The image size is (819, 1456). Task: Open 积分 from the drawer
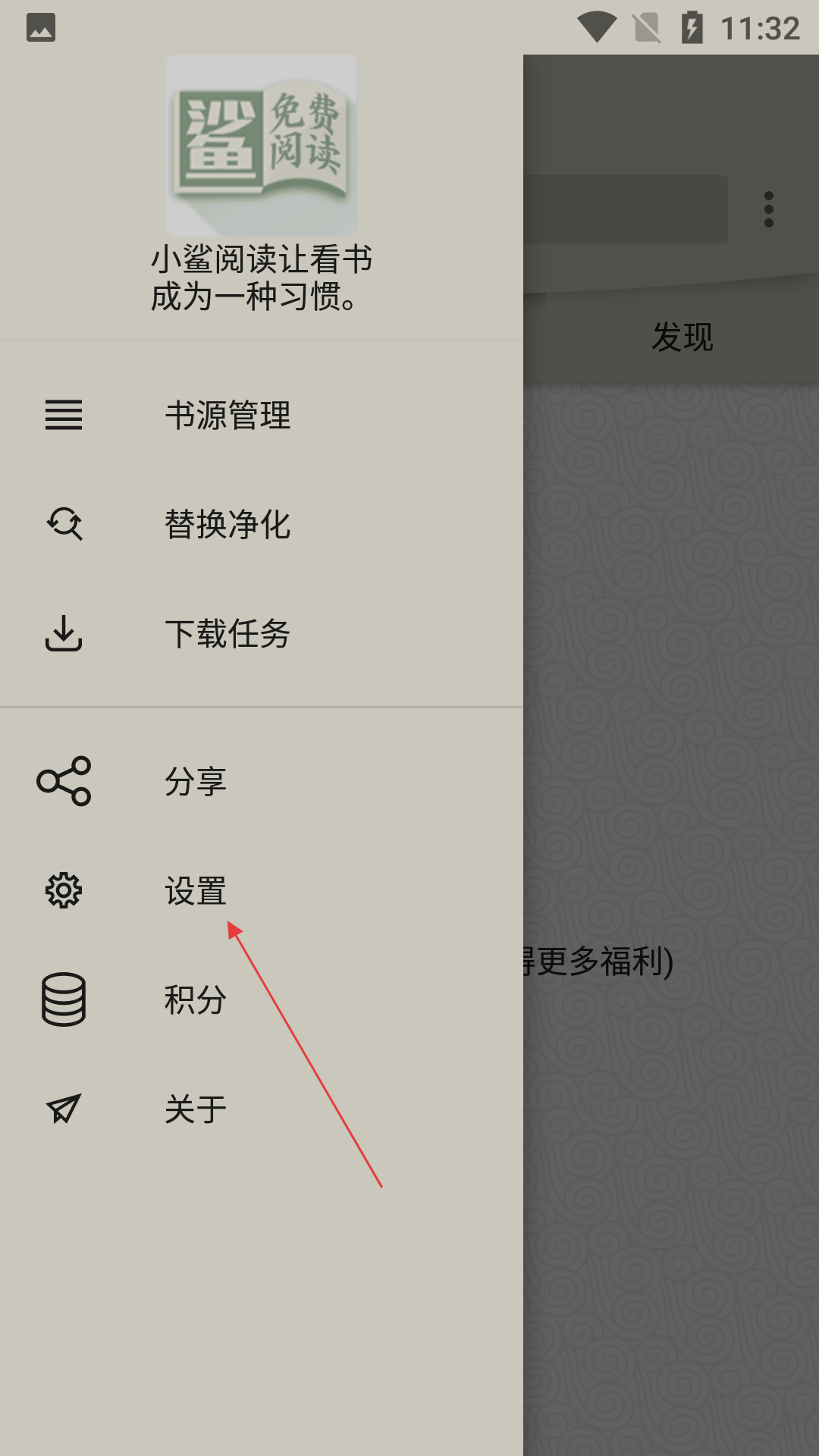pyautogui.click(x=262, y=999)
